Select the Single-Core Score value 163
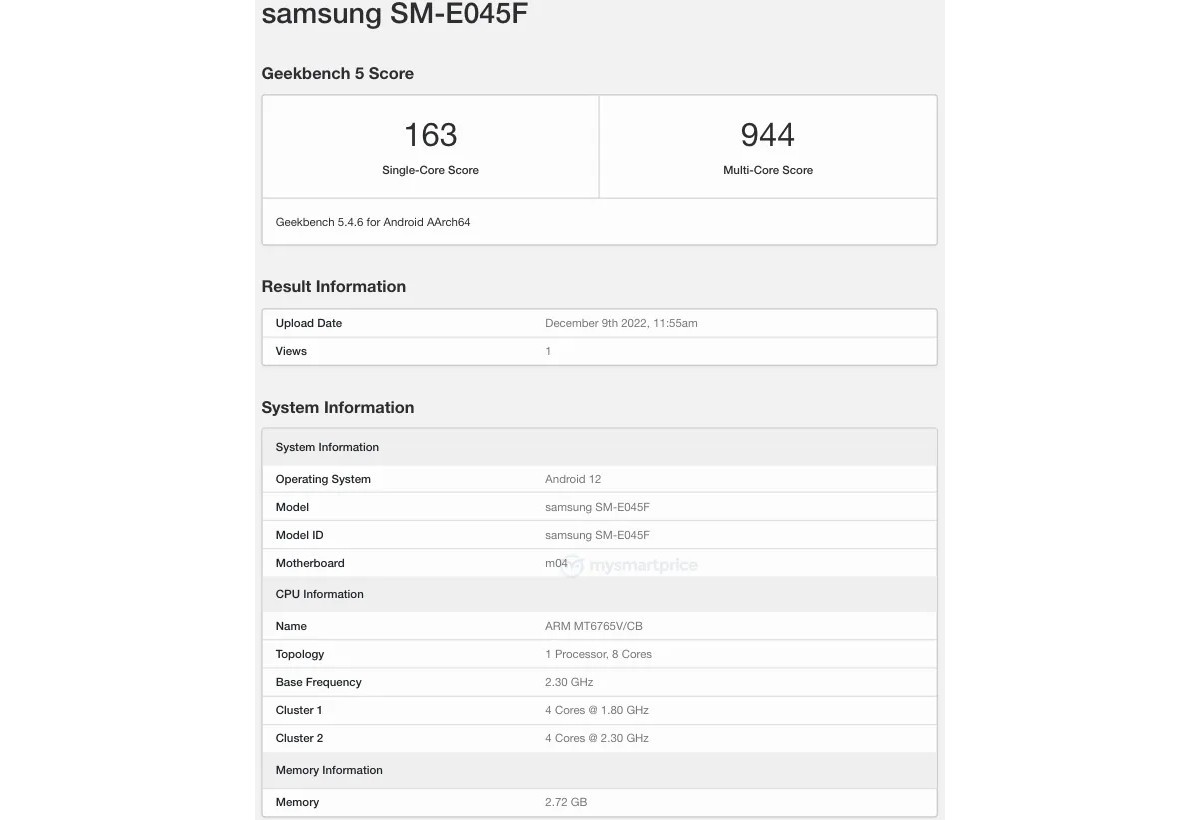This screenshot has width=1200, height=820. 430,135
